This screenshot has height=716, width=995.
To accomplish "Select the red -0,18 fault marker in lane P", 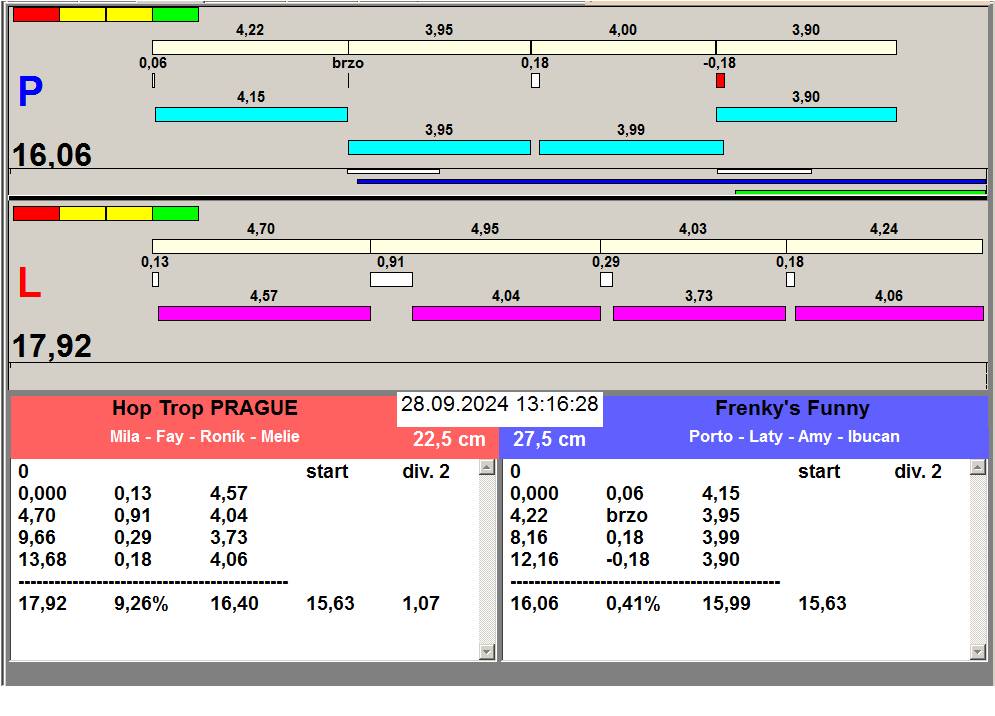I will pos(720,80).
